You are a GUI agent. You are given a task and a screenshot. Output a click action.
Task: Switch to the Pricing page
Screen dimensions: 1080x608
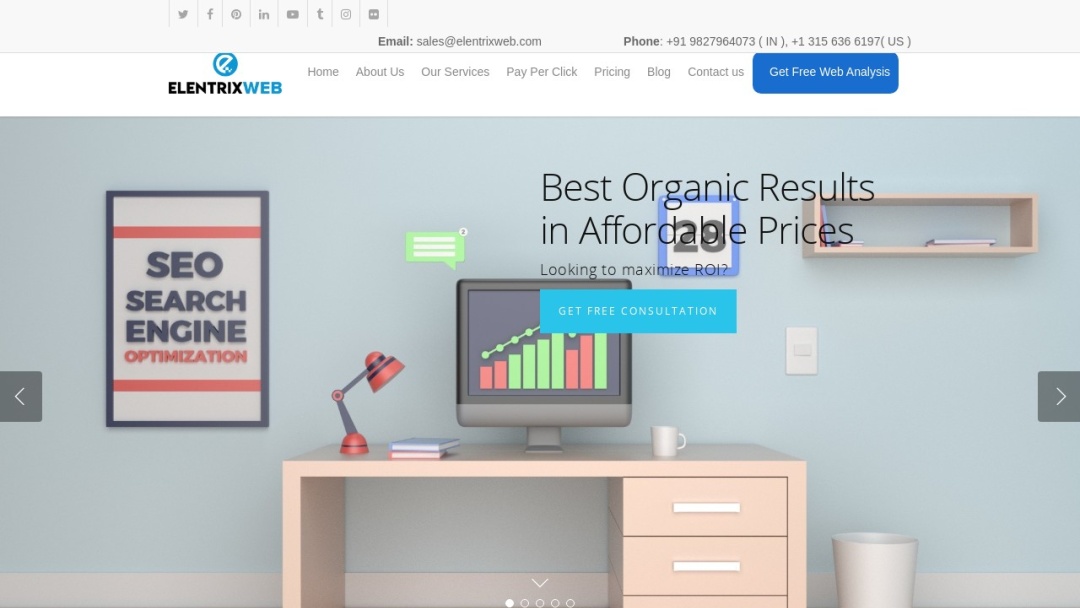point(611,71)
